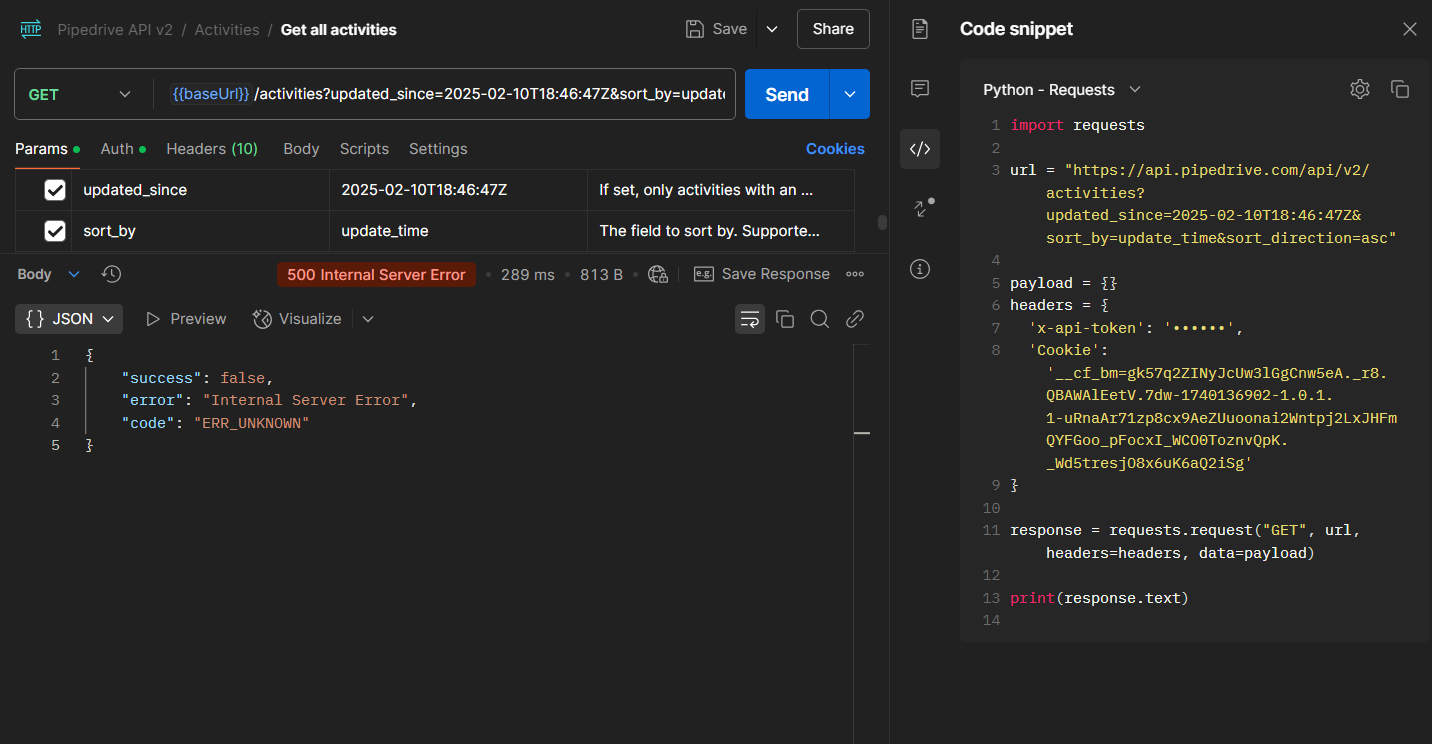This screenshot has height=744, width=1432.
Task: Click the blue Send button
Action: pos(786,94)
